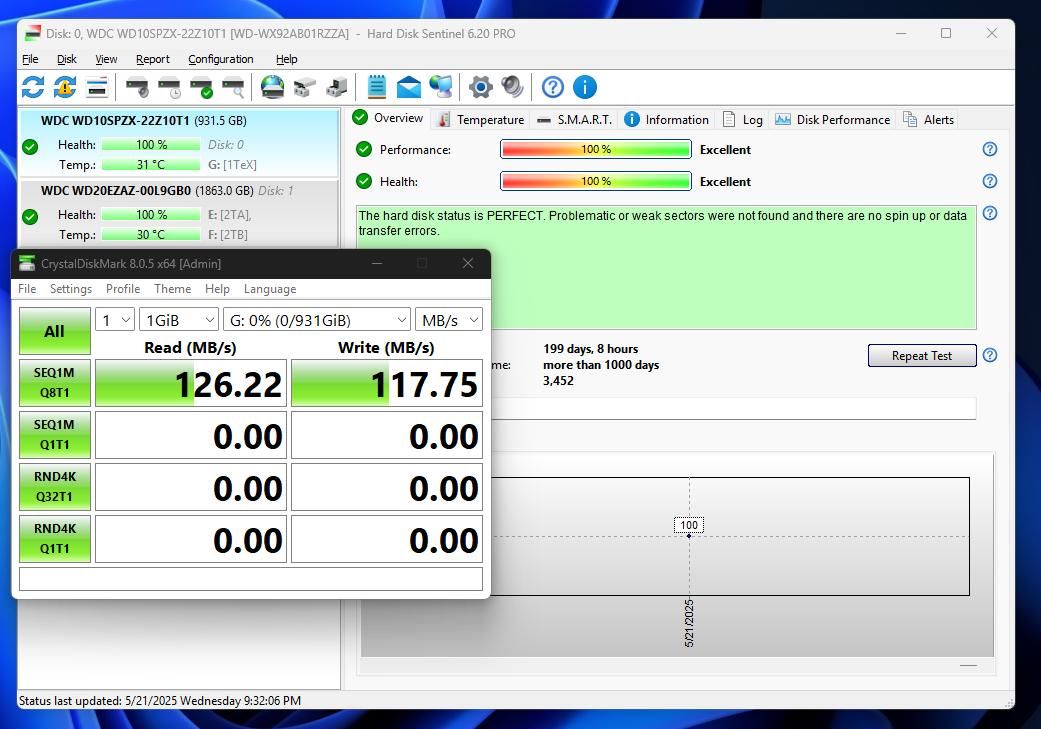Open the test size dropdown showing 1GiB
The image size is (1041, 729).
pyautogui.click(x=179, y=320)
